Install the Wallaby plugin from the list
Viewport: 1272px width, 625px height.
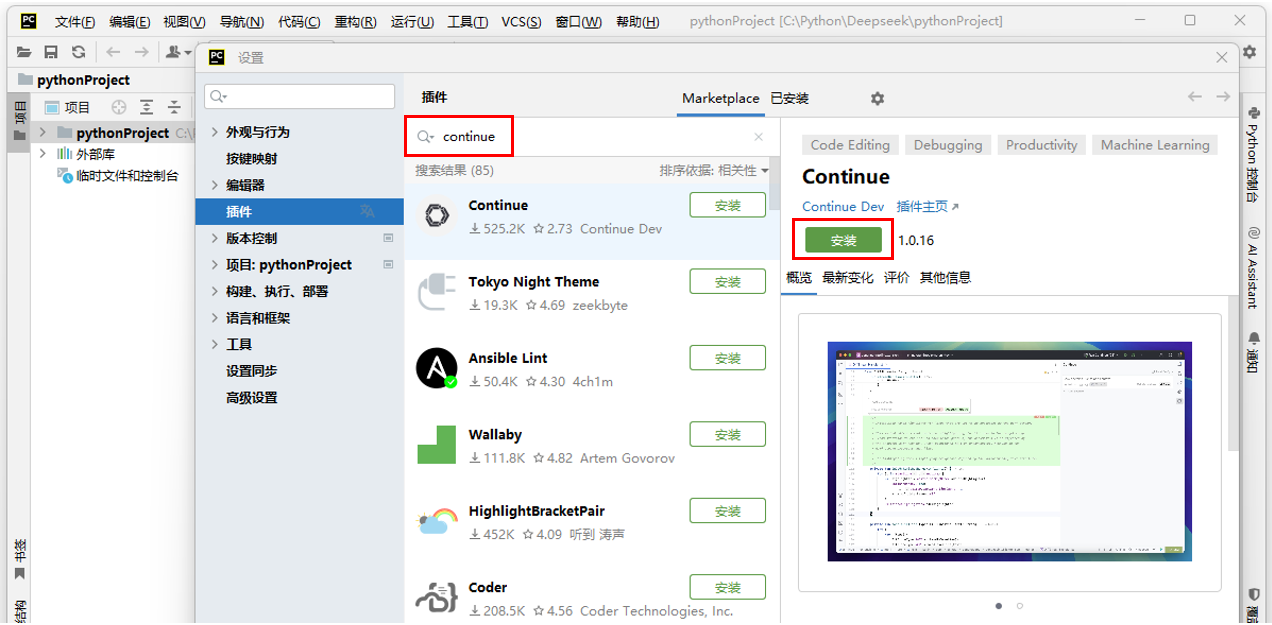[728, 434]
